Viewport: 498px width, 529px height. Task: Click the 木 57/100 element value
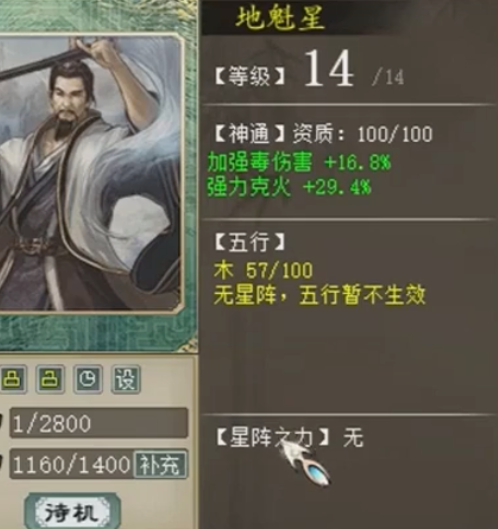[263, 270]
